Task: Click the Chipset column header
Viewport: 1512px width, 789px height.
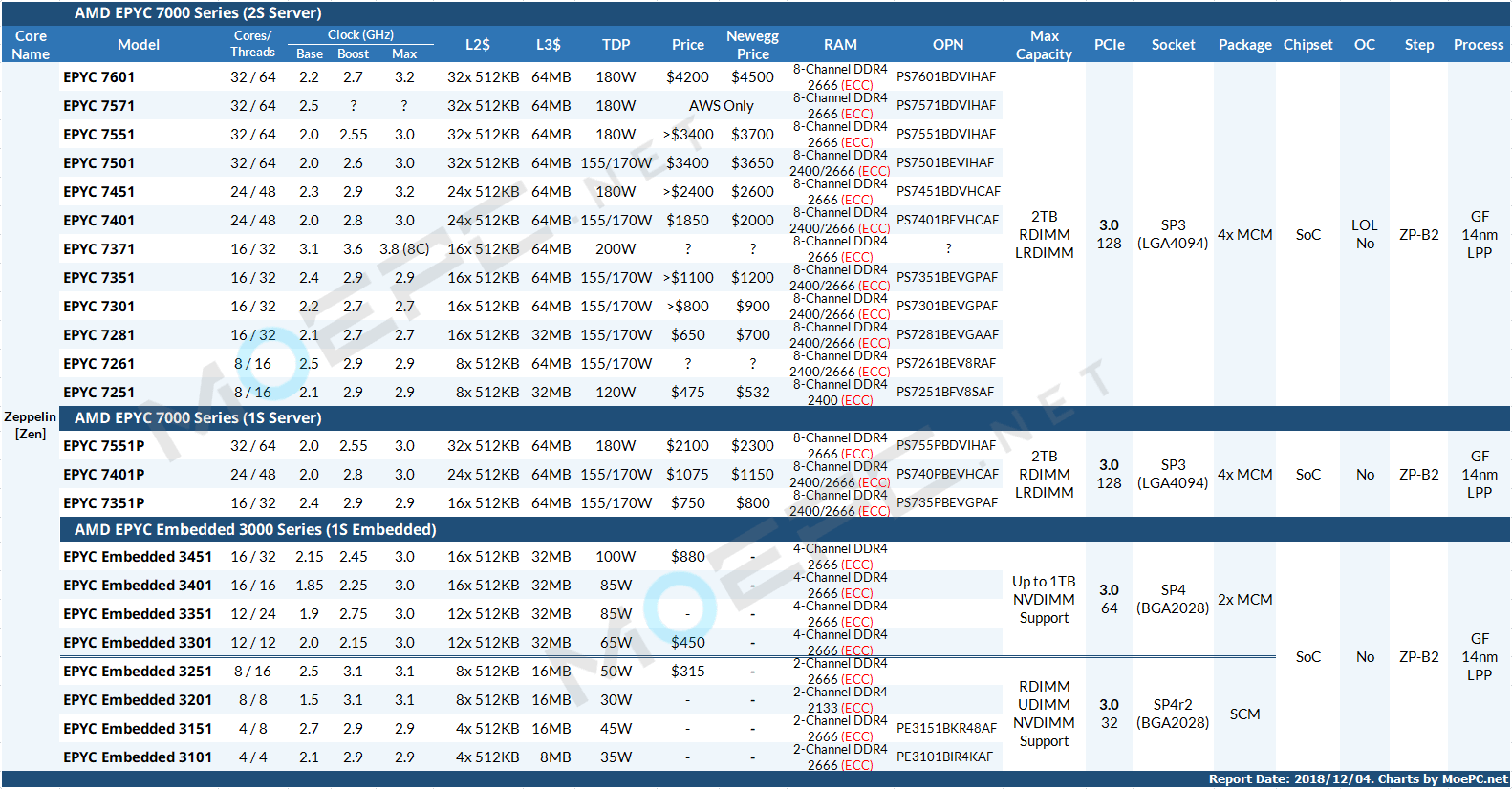Action: [x=1308, y=45]
